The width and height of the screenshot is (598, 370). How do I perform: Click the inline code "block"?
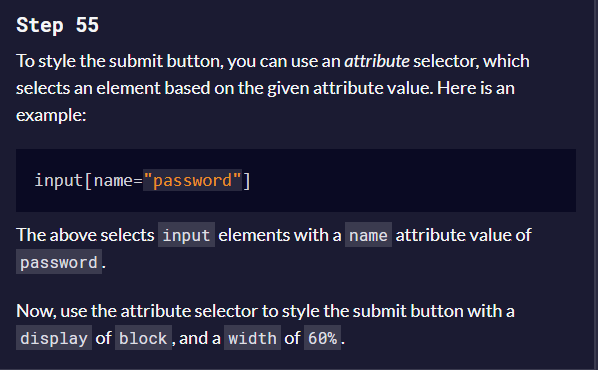tap(143, 338)
